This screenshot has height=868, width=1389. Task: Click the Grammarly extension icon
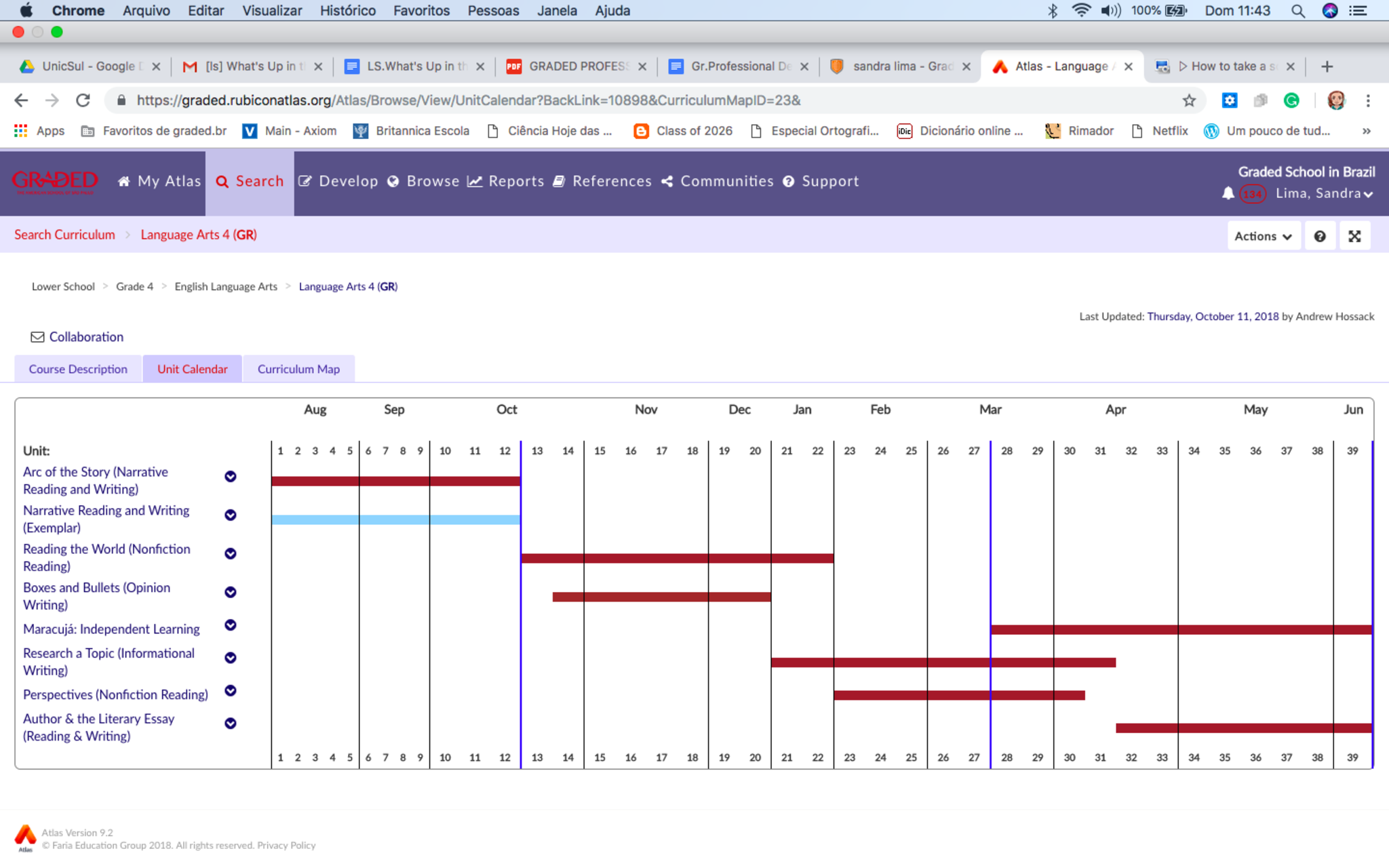click(1291, 100)
